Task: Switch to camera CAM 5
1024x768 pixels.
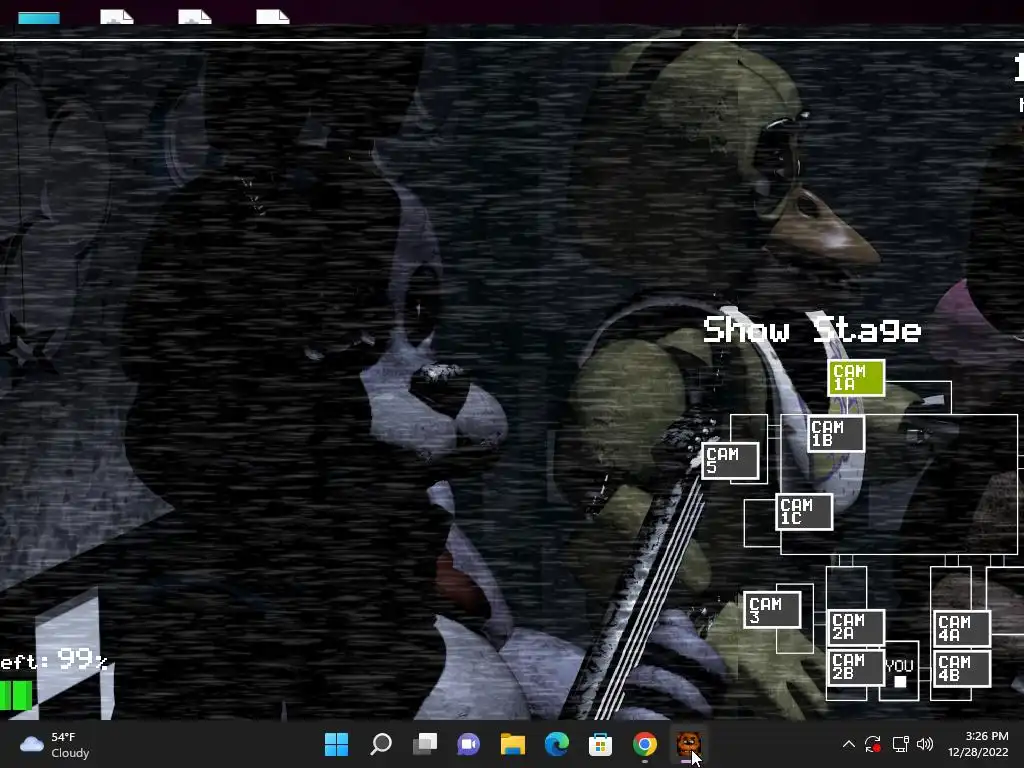Action: coord(730,461)
